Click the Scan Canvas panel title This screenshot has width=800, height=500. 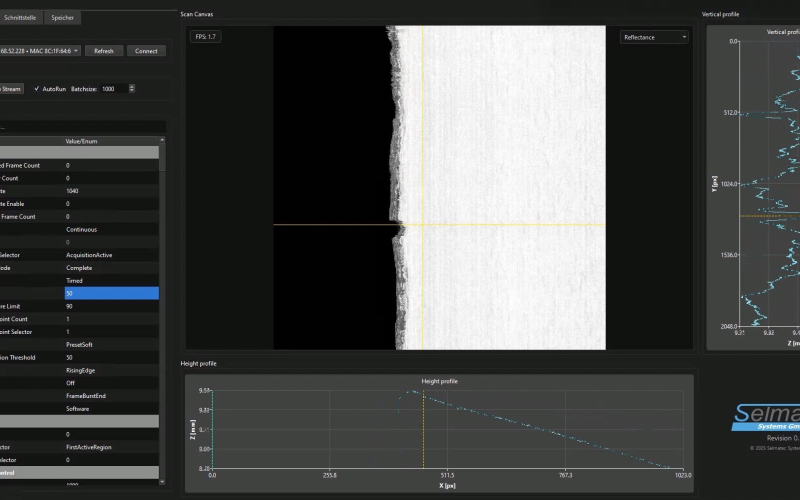[x=197, y=14]
